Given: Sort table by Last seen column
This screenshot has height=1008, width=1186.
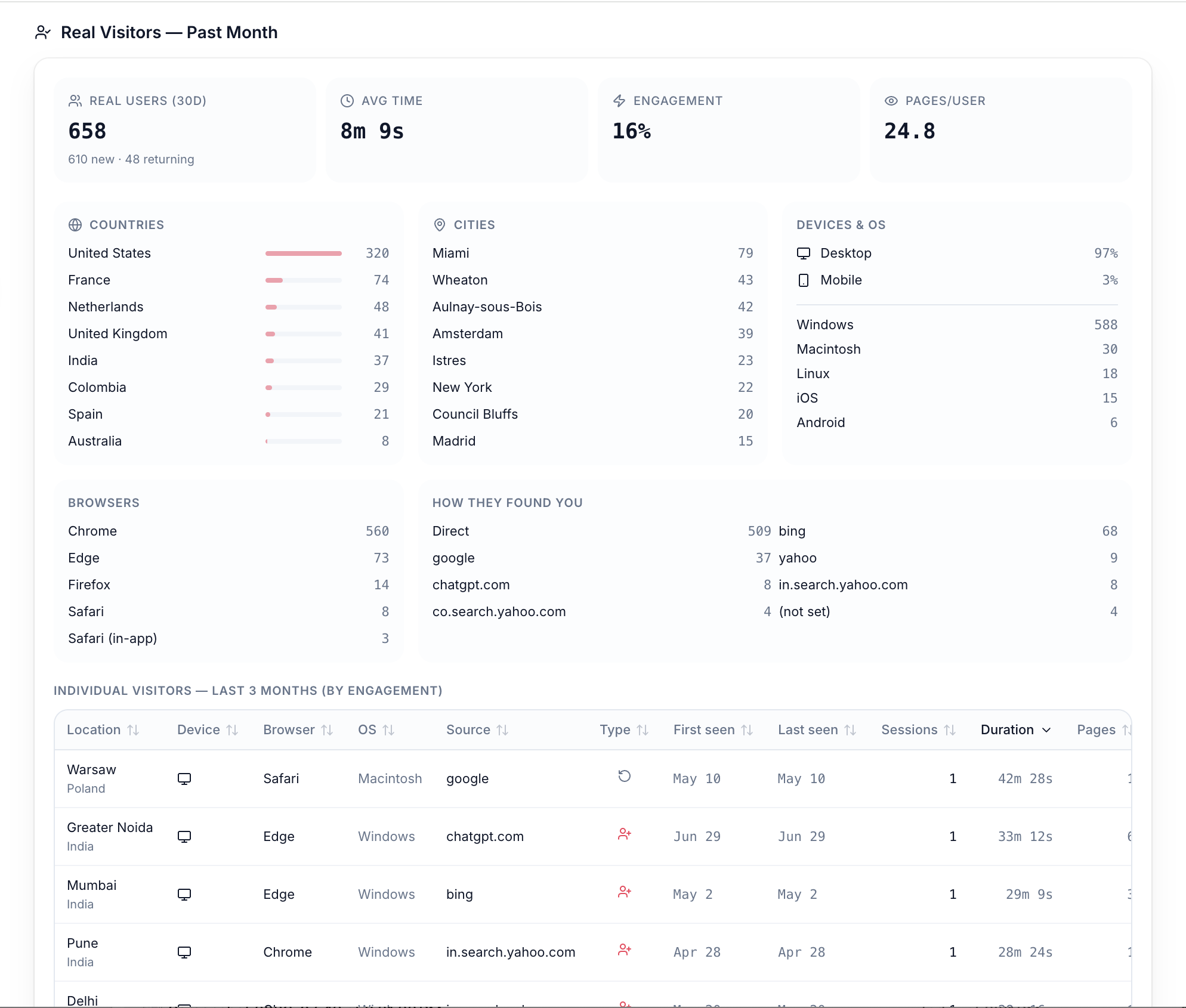Looking at the screenshot, I should point(817,730).
